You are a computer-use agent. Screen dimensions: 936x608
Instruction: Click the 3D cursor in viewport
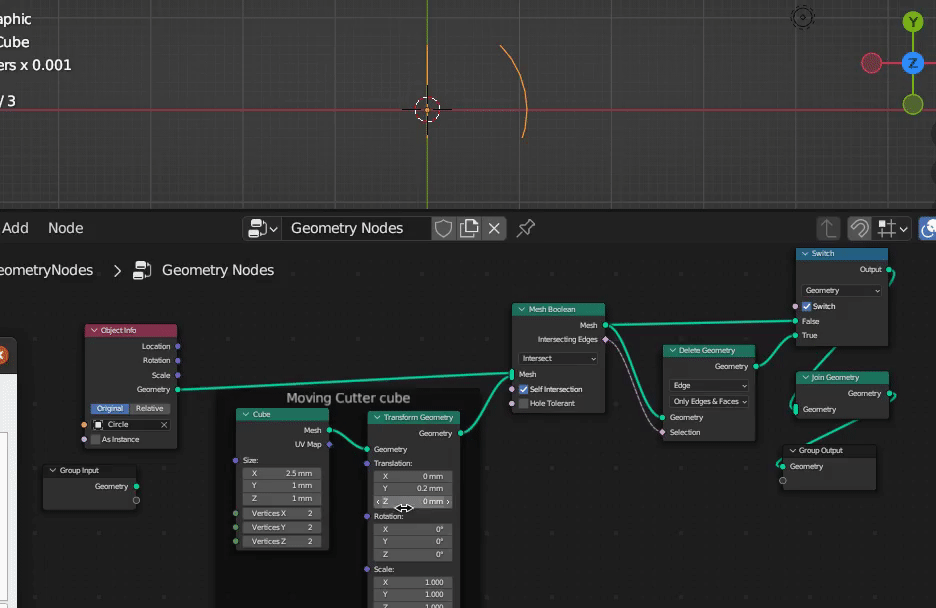click(427, 110)
